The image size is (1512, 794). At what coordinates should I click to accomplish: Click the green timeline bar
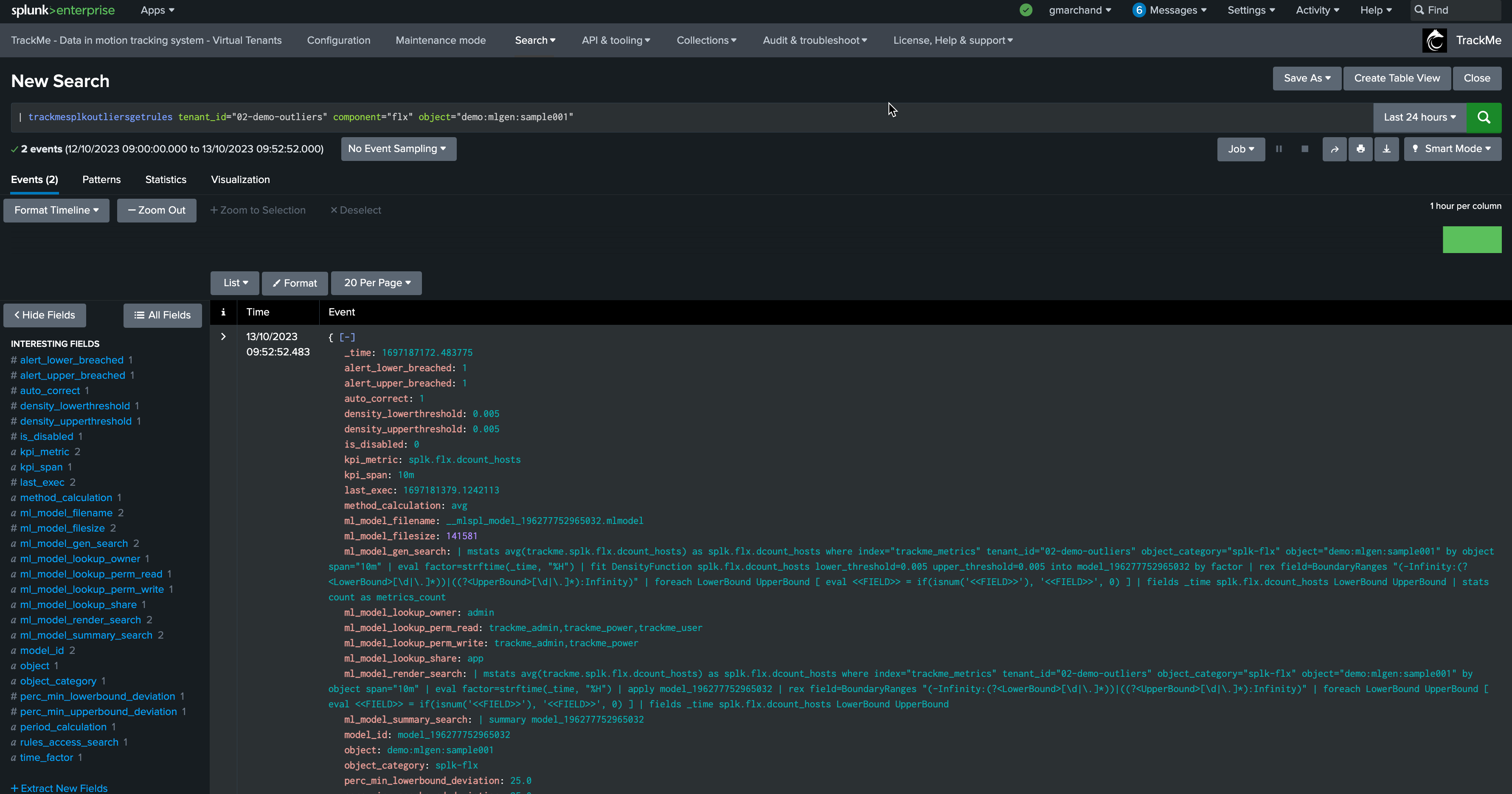click(1472, 239)
